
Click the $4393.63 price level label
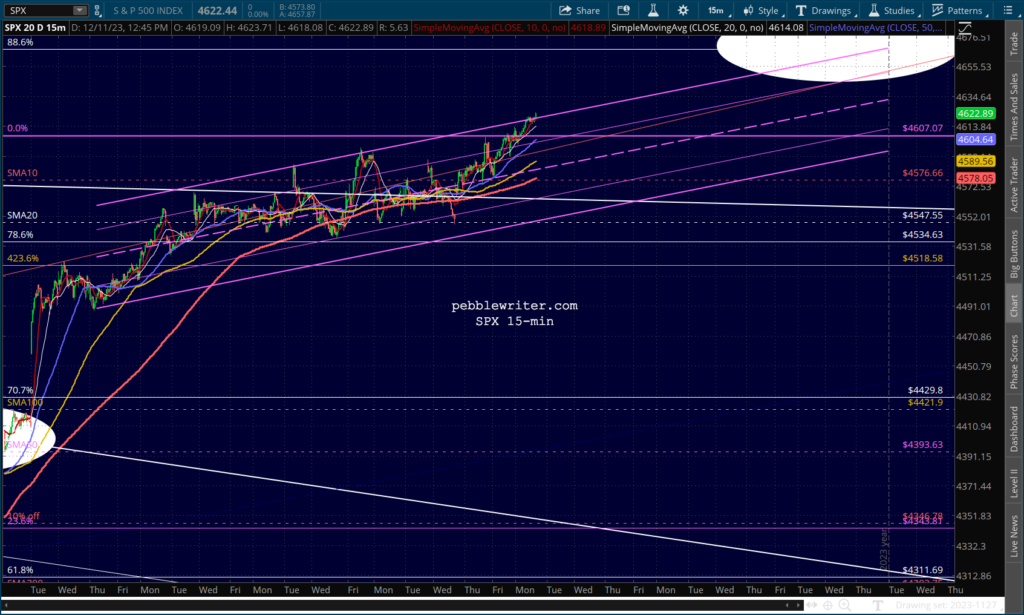[x=922, y=445]
